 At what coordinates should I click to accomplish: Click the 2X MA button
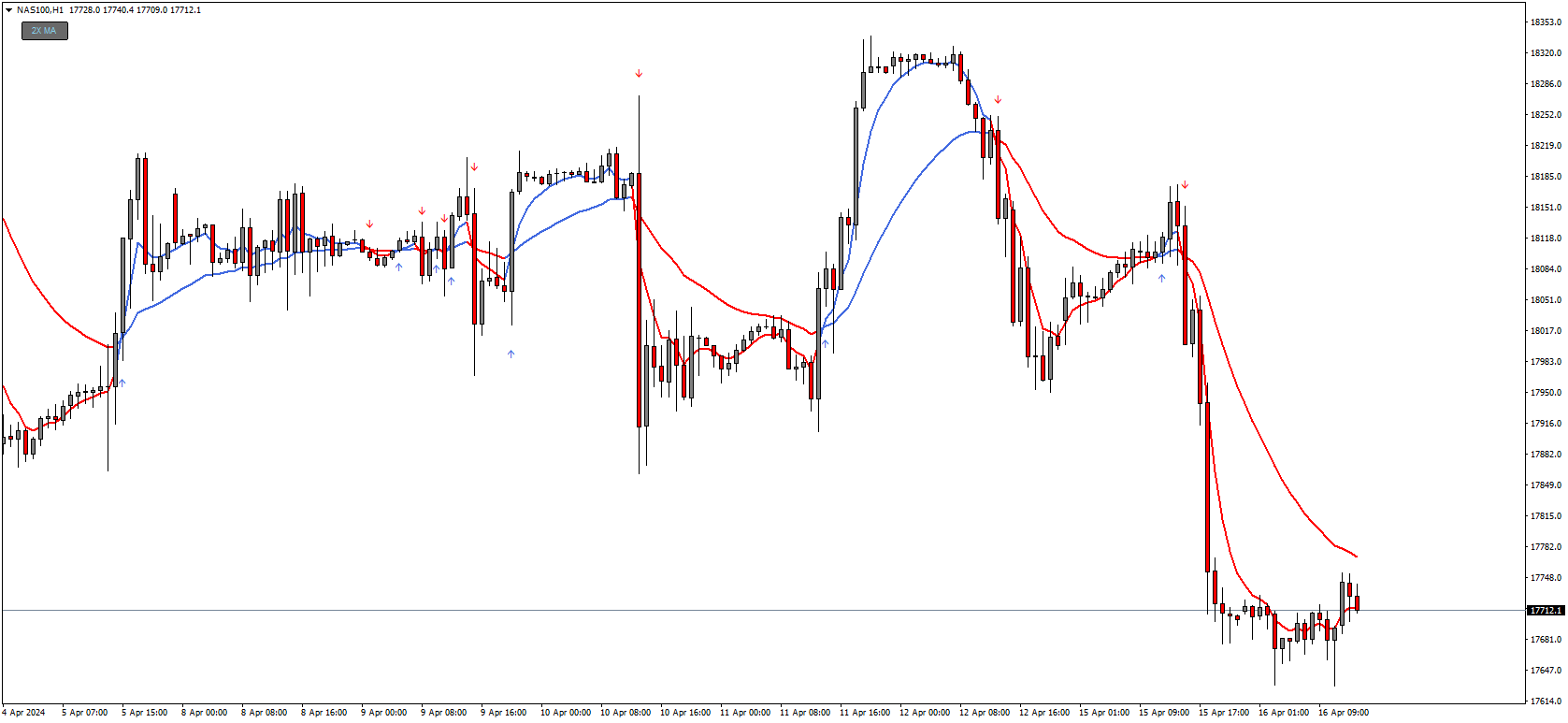[45, 31]
